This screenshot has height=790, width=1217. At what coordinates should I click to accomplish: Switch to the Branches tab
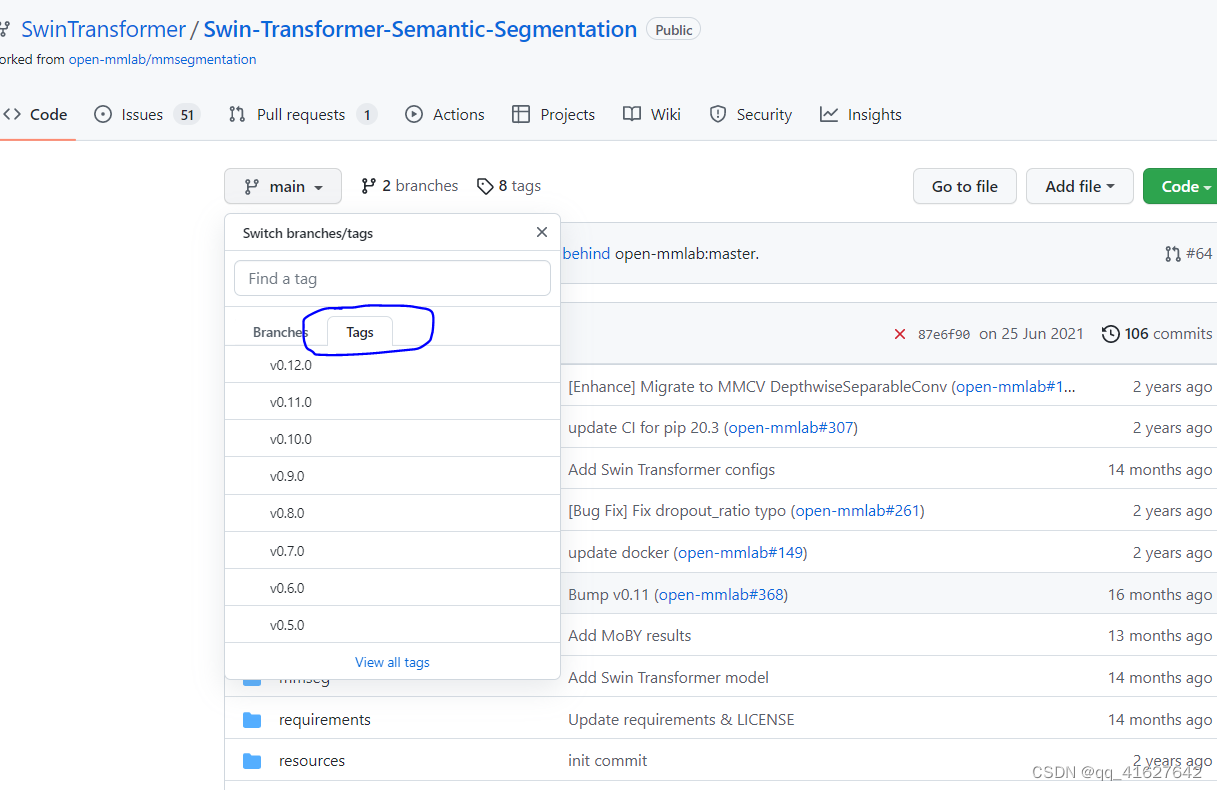tap(280, 331)
